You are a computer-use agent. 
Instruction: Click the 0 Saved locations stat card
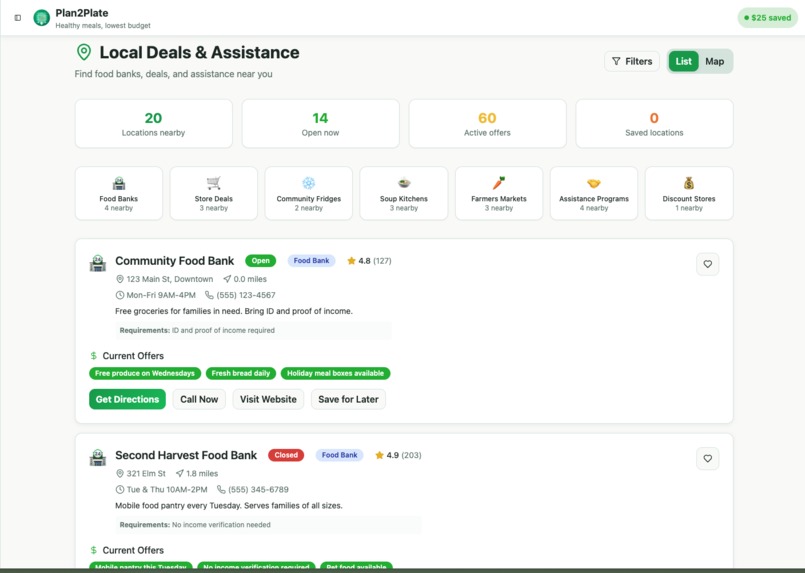[654, 124]
